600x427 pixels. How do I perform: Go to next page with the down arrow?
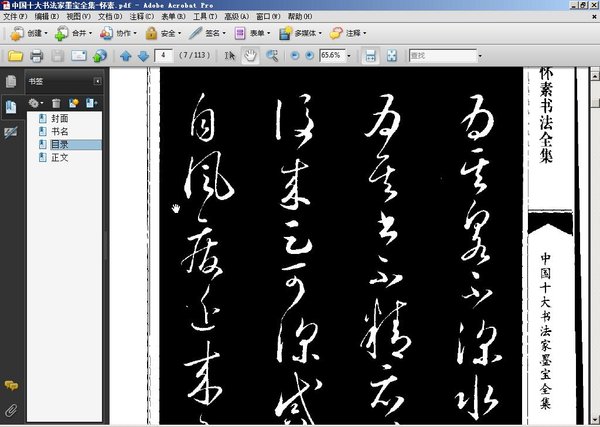point(143,55)
